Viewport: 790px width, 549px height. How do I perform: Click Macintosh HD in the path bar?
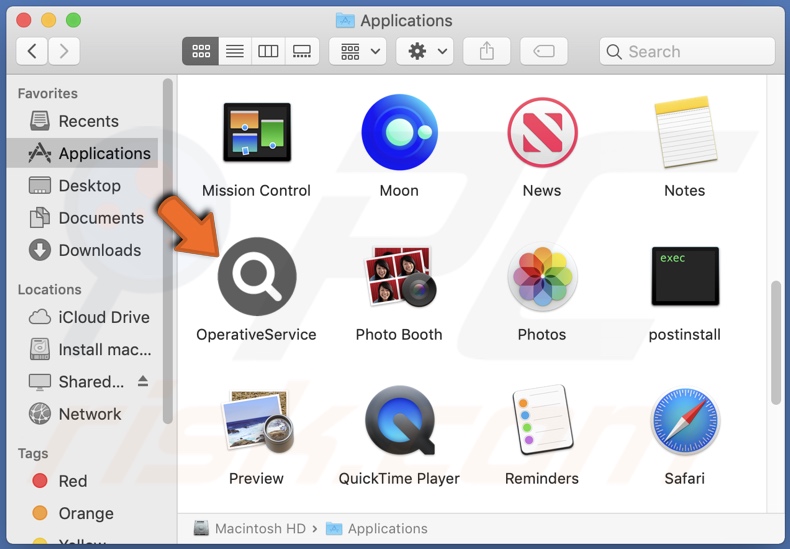coord(250,528)
